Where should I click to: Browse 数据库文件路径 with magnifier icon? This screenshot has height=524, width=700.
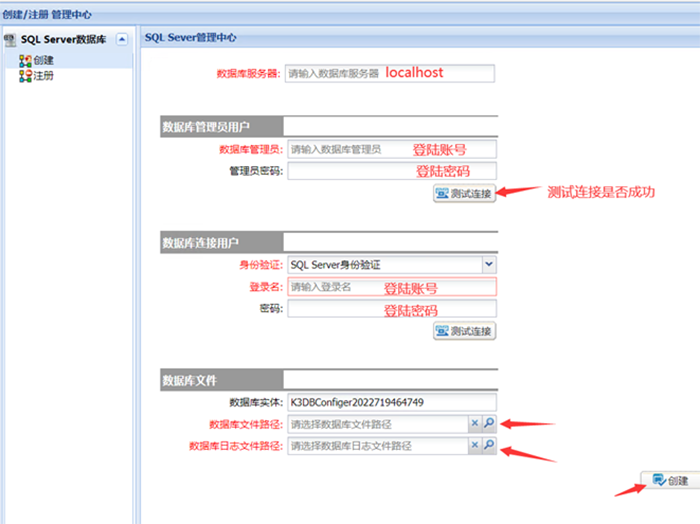489,423
